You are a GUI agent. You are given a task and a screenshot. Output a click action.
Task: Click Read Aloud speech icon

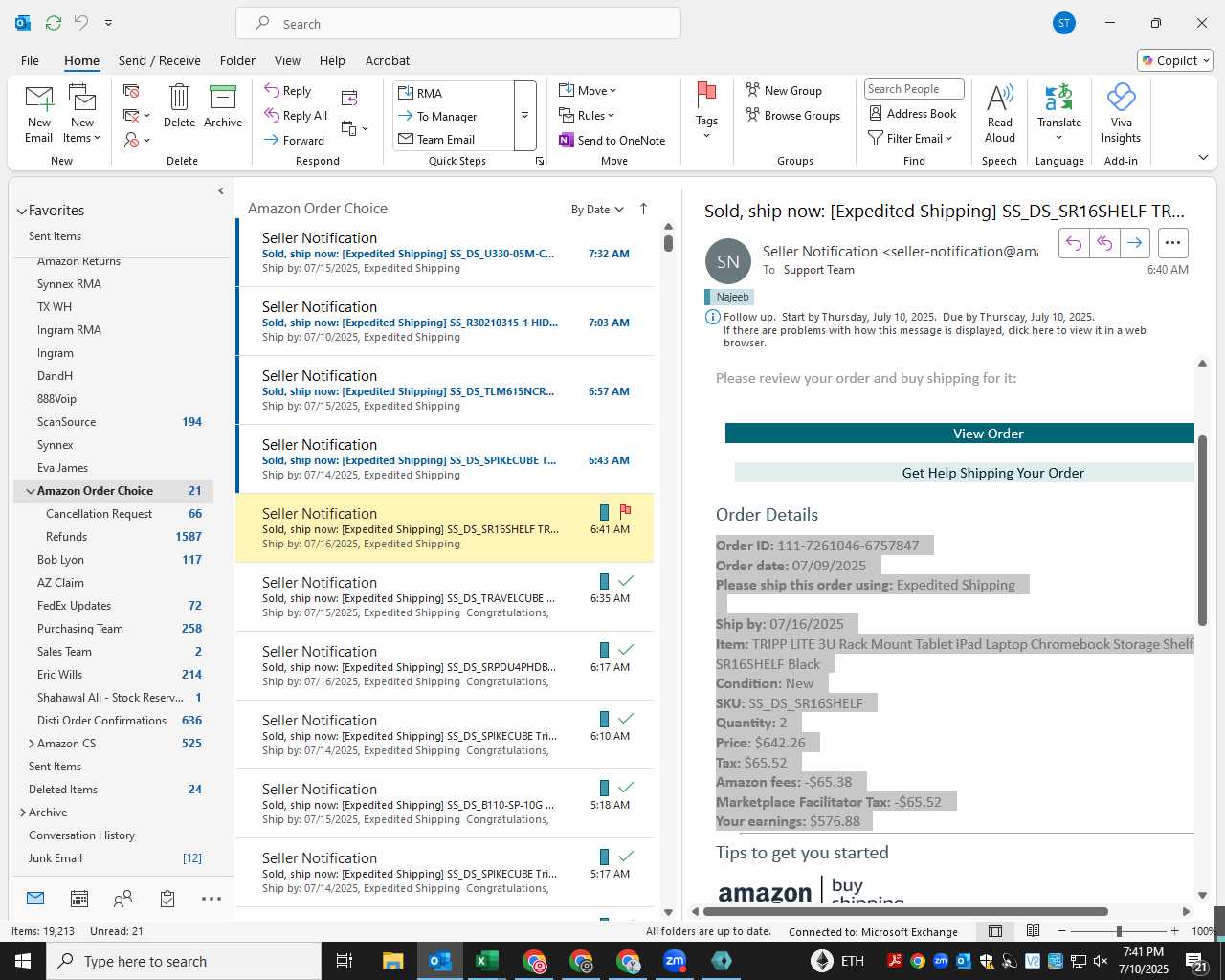[x=999, y=113]
